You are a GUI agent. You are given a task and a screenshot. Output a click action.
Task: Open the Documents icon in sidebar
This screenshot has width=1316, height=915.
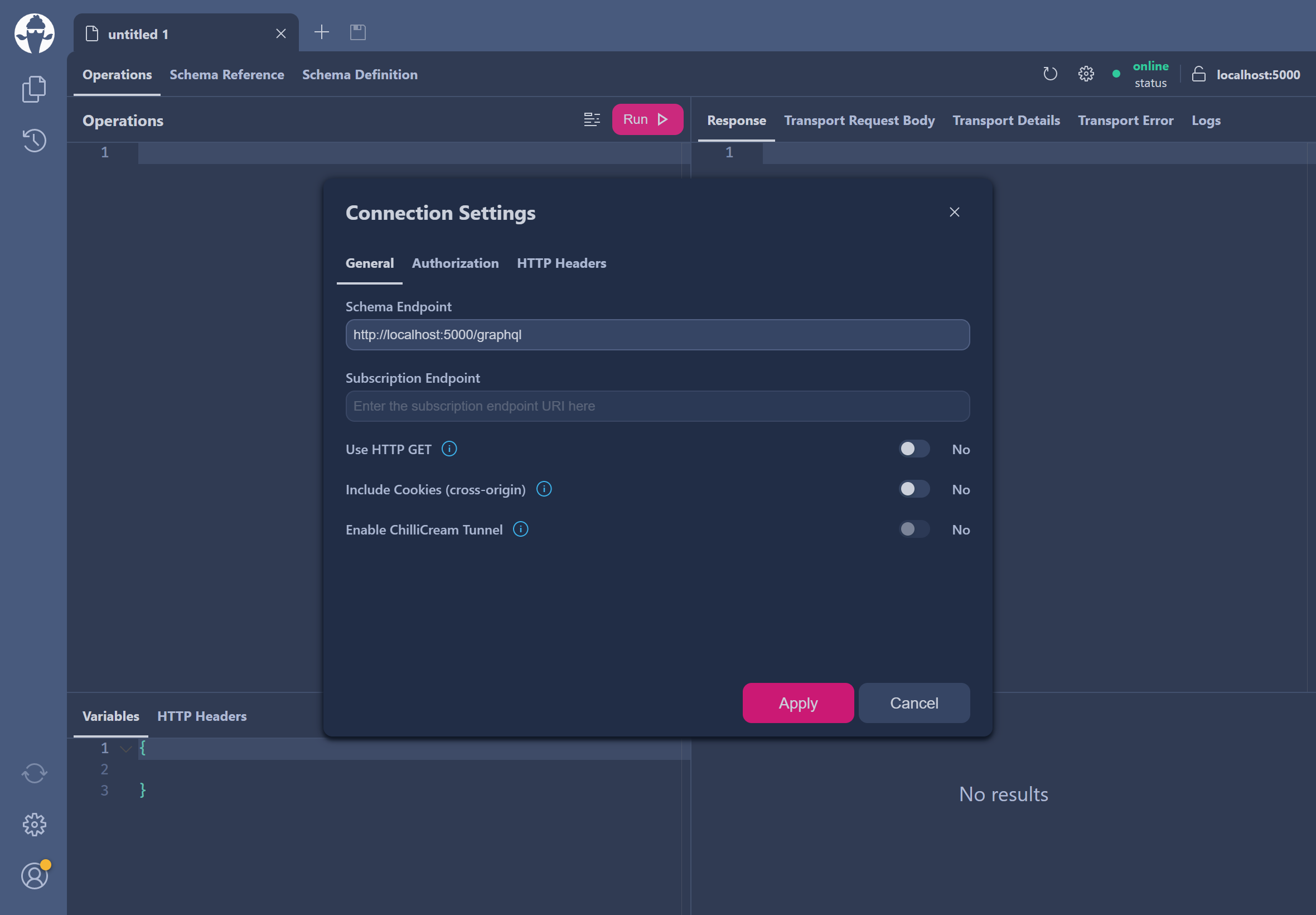click(34, 89)
